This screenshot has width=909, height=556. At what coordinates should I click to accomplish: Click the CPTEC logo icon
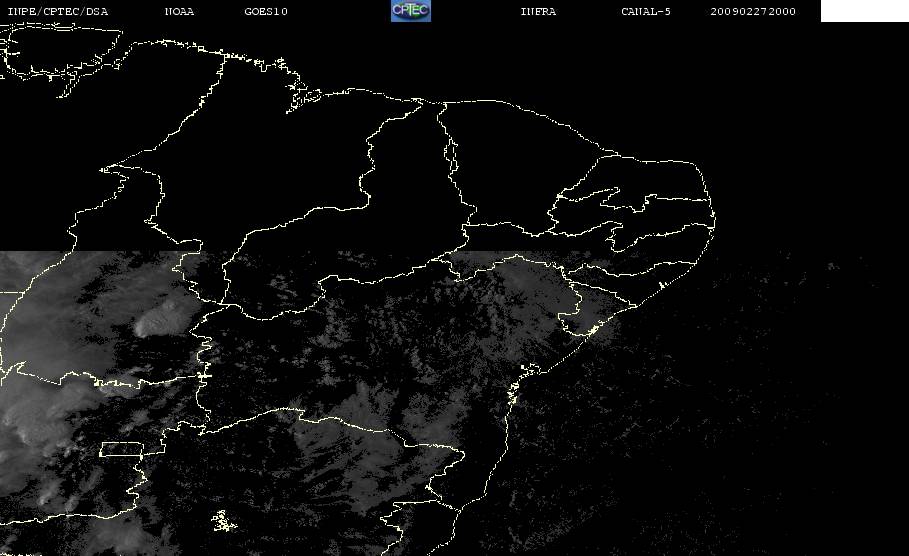(411, 11)
